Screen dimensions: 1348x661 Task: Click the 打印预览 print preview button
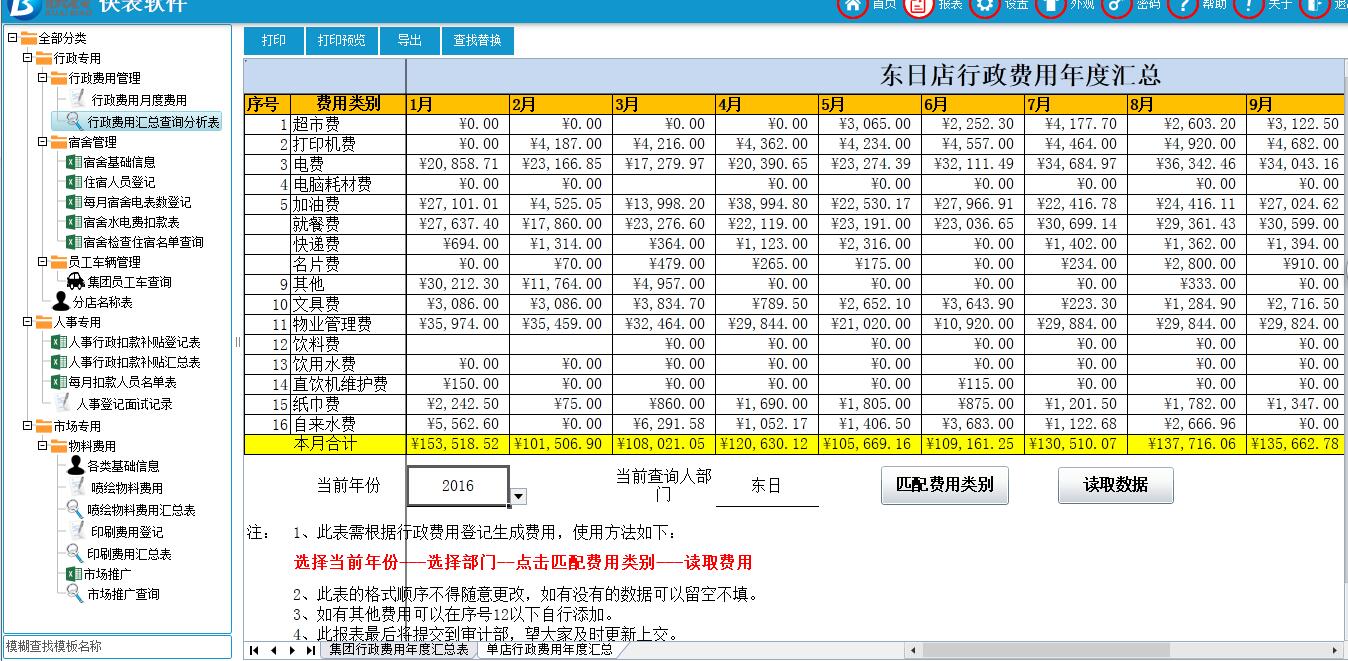(x=342, y=41)
